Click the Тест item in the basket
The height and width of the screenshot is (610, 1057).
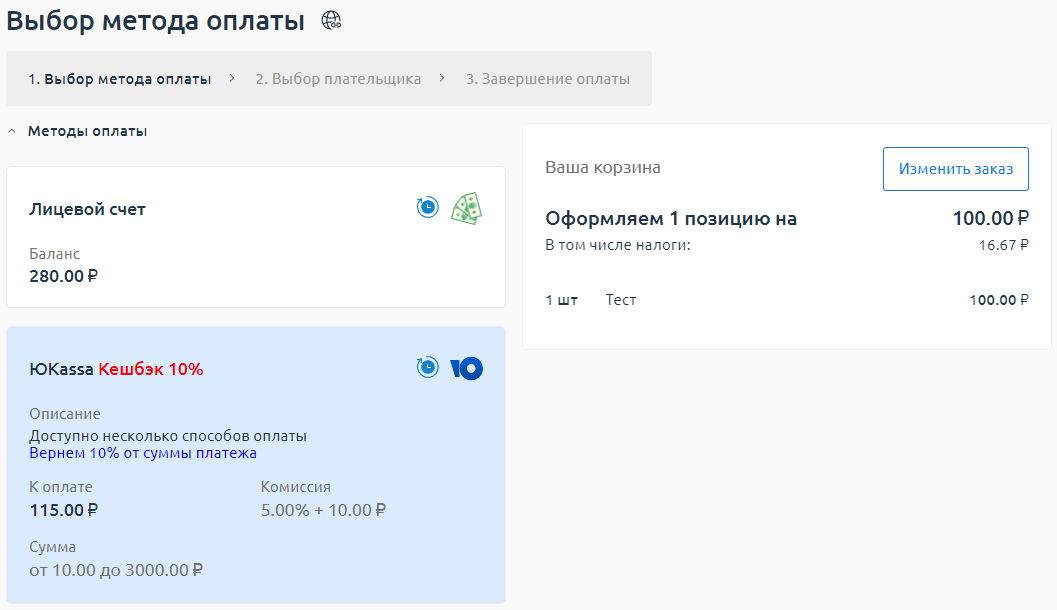pyautogui.click(x=620, y=300)
